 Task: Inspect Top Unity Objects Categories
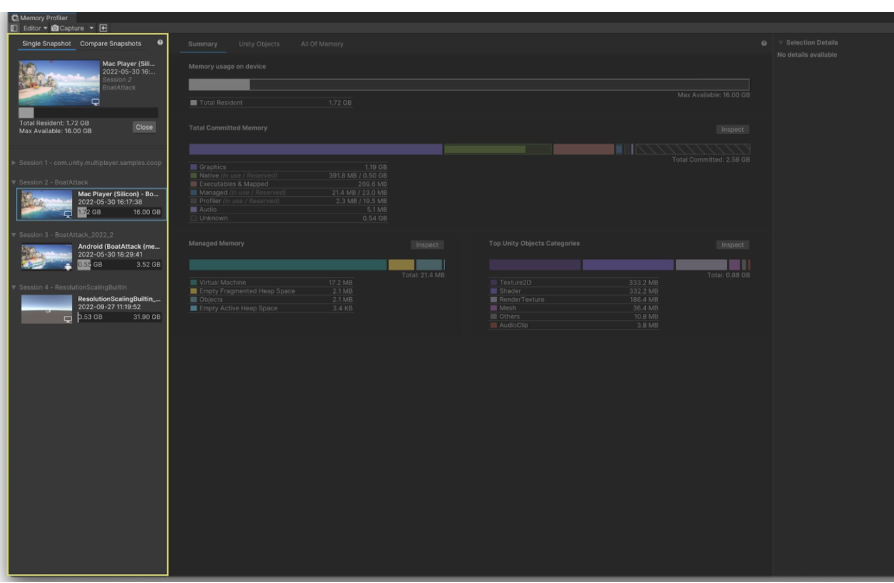(733, 244)
